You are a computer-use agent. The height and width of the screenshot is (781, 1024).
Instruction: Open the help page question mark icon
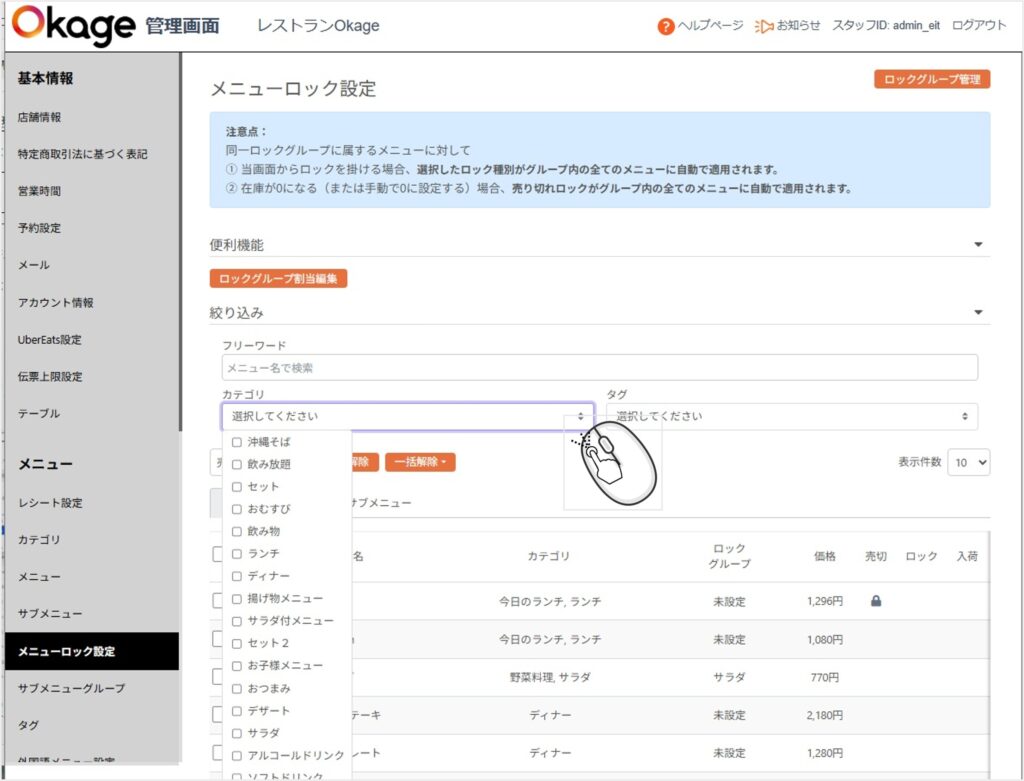point(665,26)
